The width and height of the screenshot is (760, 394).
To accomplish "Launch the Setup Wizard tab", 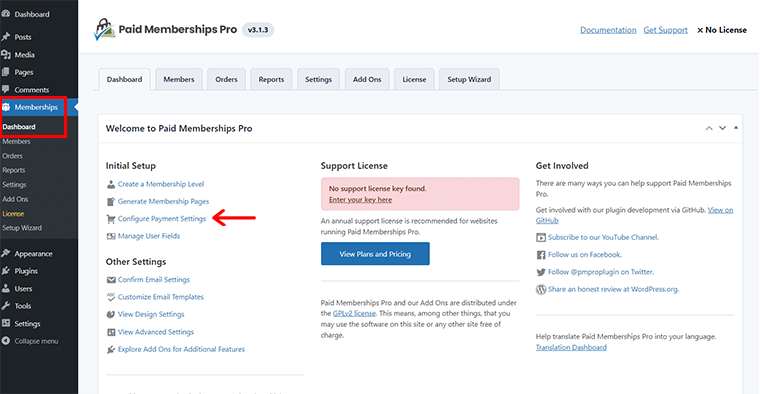I will pos(469,79).
